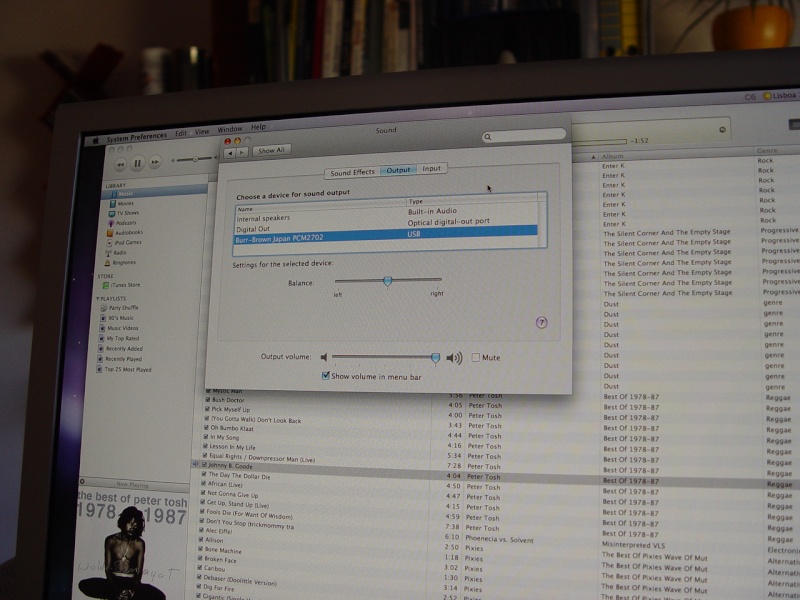Click the Now Playing artwork header
This screenshot has width=800, height=600.
point(134,484)
